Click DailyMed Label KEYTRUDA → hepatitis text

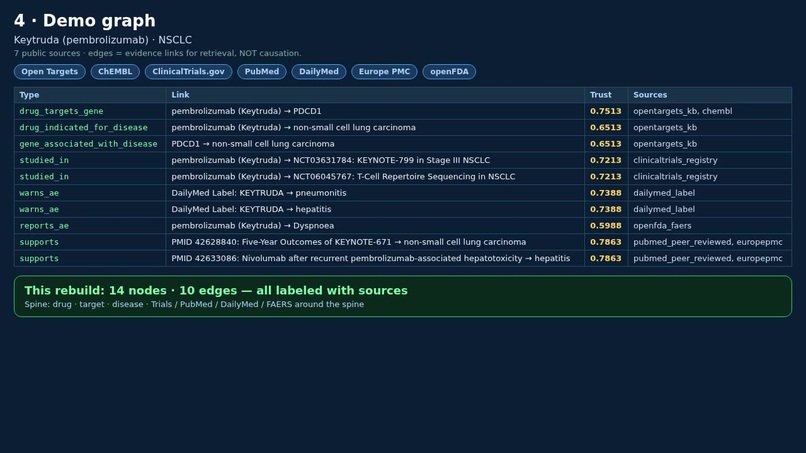251,209
